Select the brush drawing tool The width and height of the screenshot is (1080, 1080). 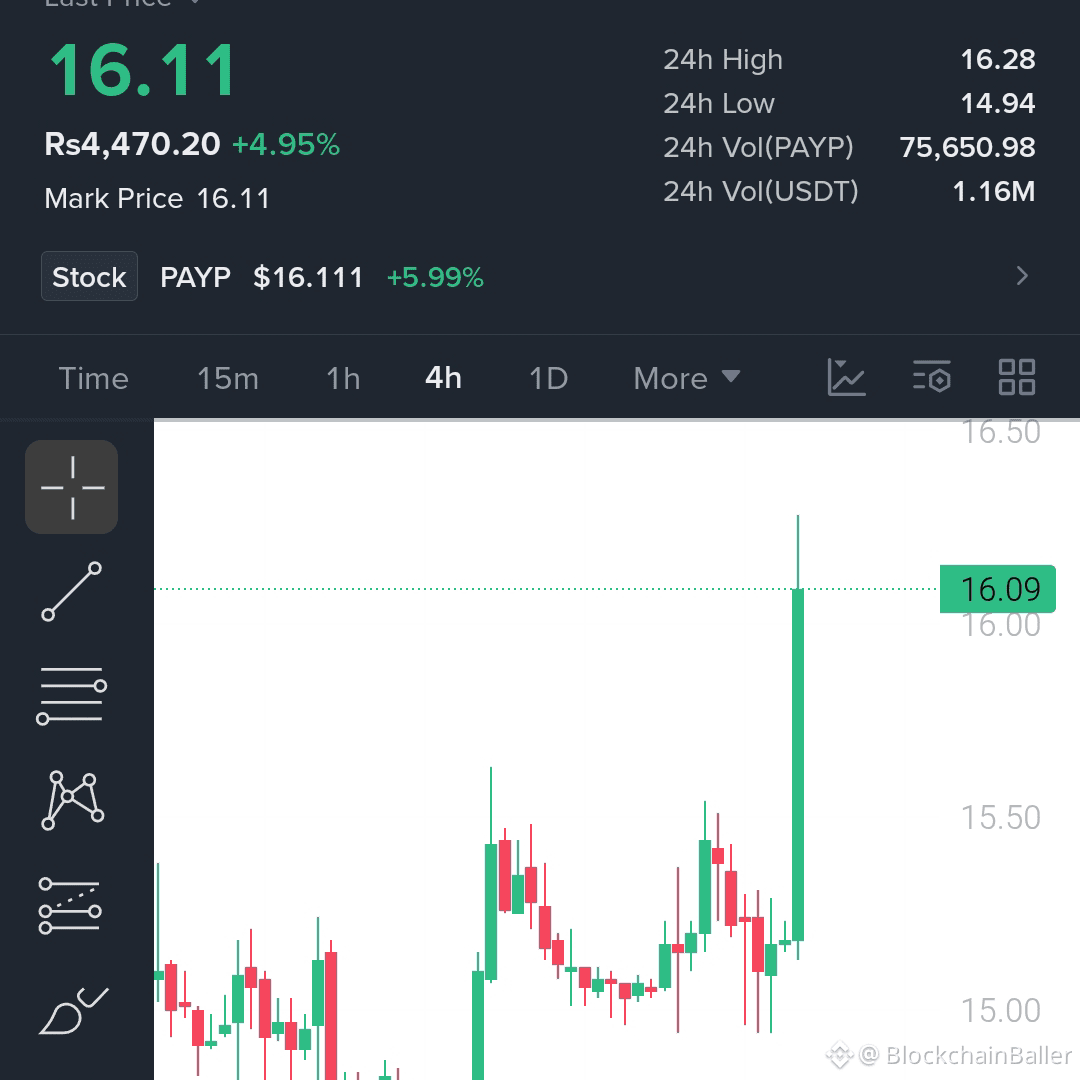tap(73, 1010)
